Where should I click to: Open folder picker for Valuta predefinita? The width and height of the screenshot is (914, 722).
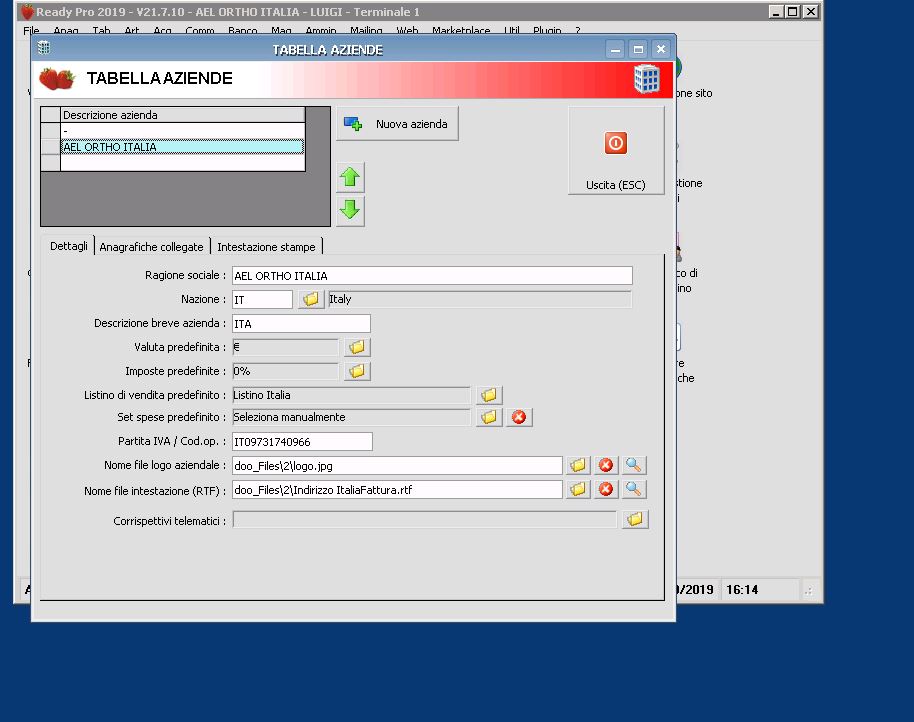tap(357, 347)
